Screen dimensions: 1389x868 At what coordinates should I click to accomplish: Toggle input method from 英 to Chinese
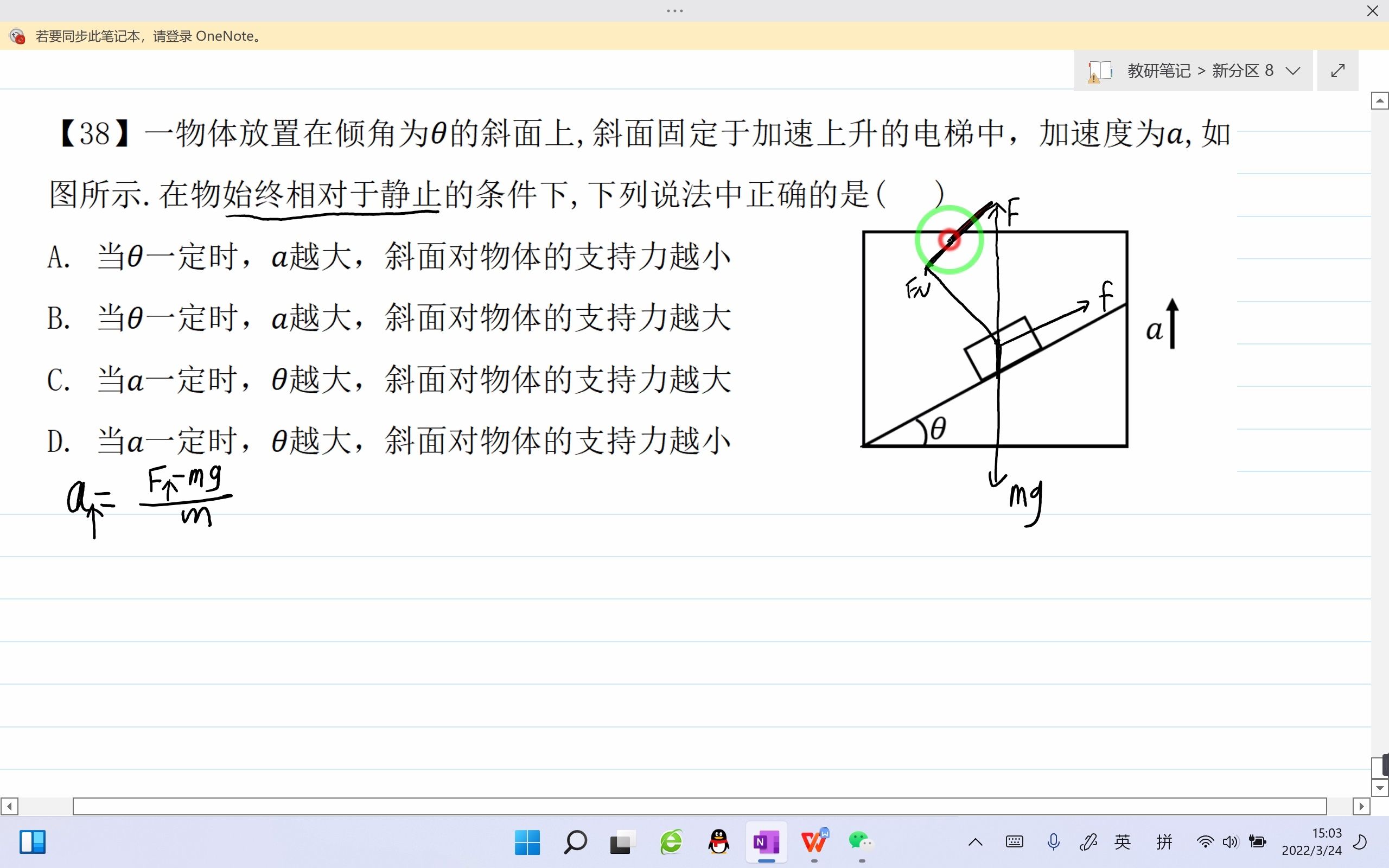(x=1122, y=841)
